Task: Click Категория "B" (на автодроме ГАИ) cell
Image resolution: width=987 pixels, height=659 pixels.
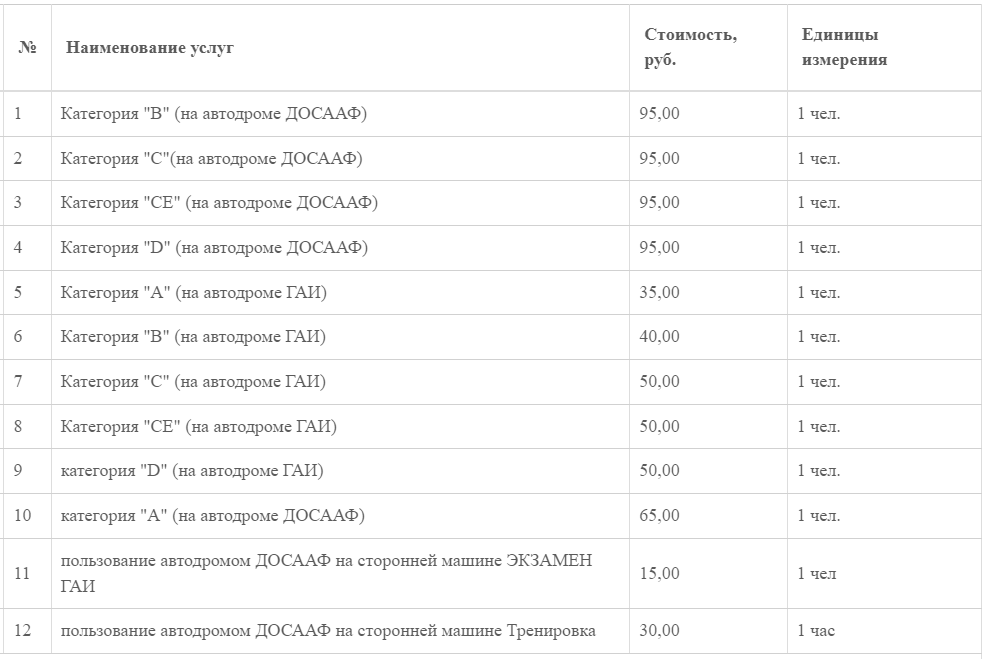Action: point(193,337)
